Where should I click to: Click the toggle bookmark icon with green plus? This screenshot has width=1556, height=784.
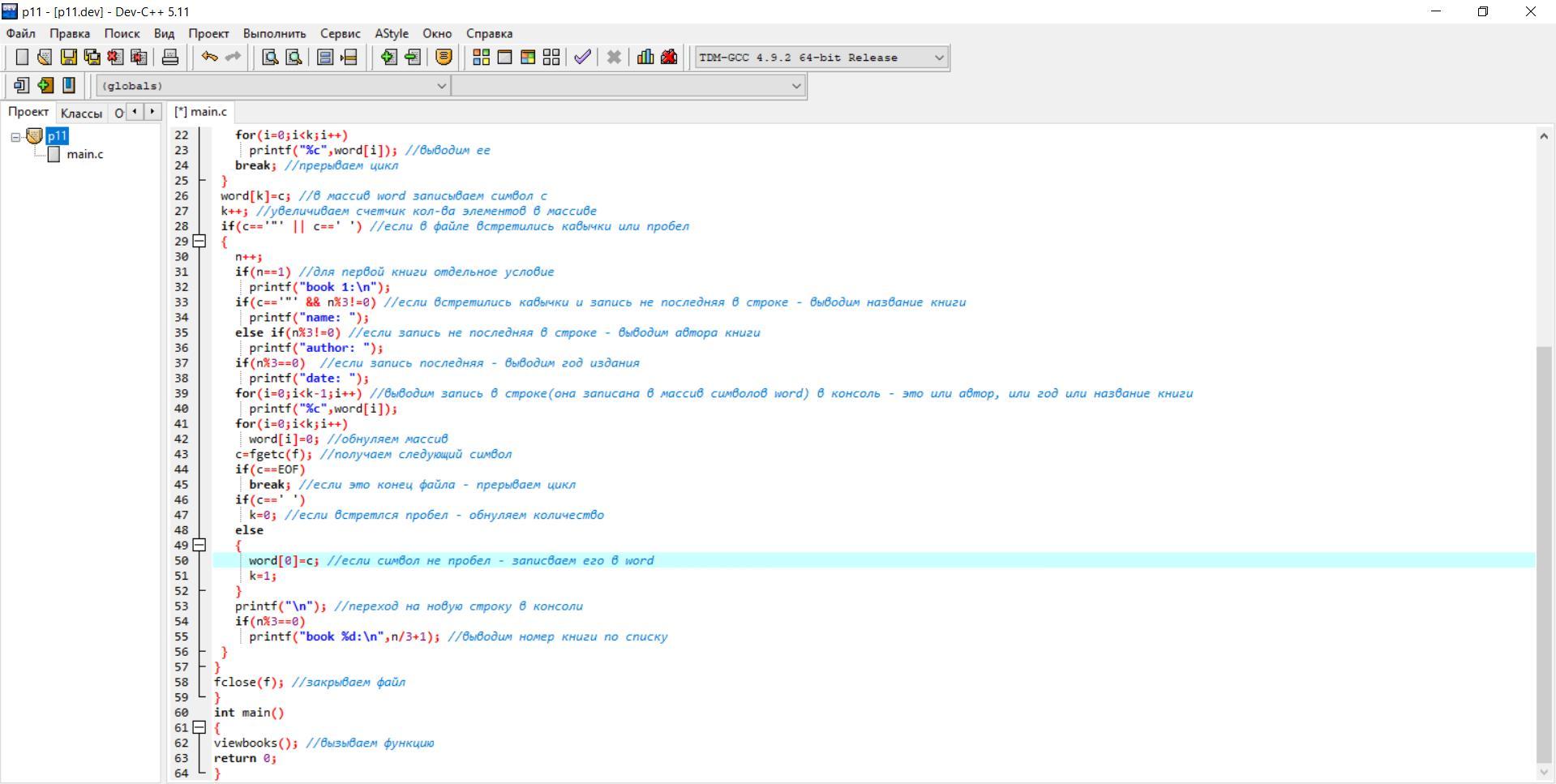45,85
